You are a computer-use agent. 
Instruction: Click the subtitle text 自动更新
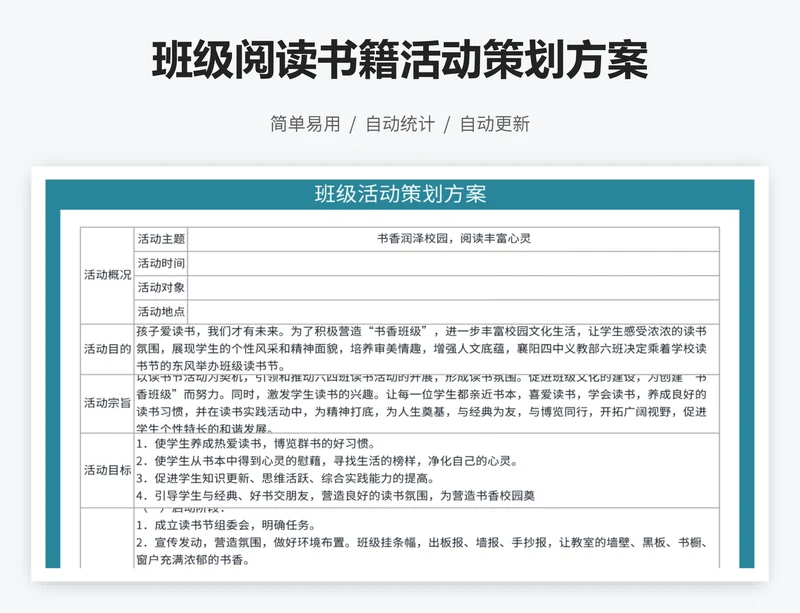point(495,124)
